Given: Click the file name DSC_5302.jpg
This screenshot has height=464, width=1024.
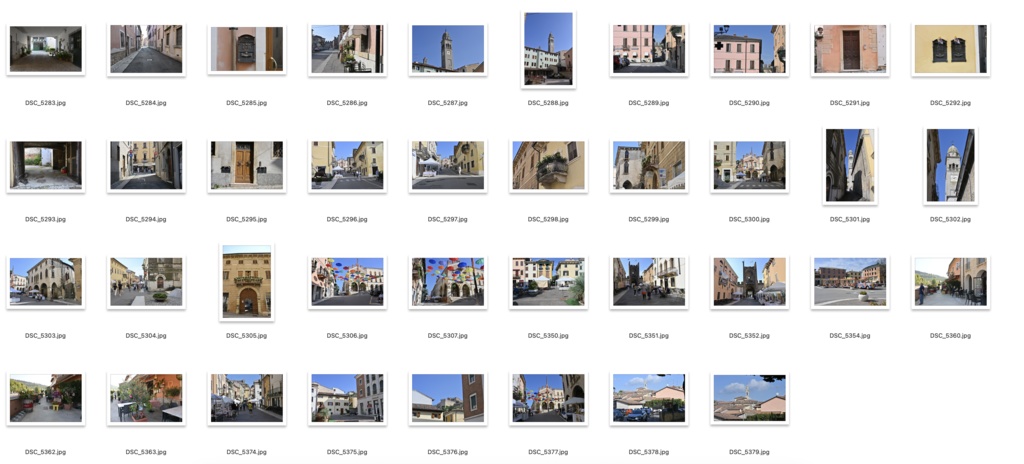Looking at the screenshot, I should pyautogui.click(x=951, y=220).
